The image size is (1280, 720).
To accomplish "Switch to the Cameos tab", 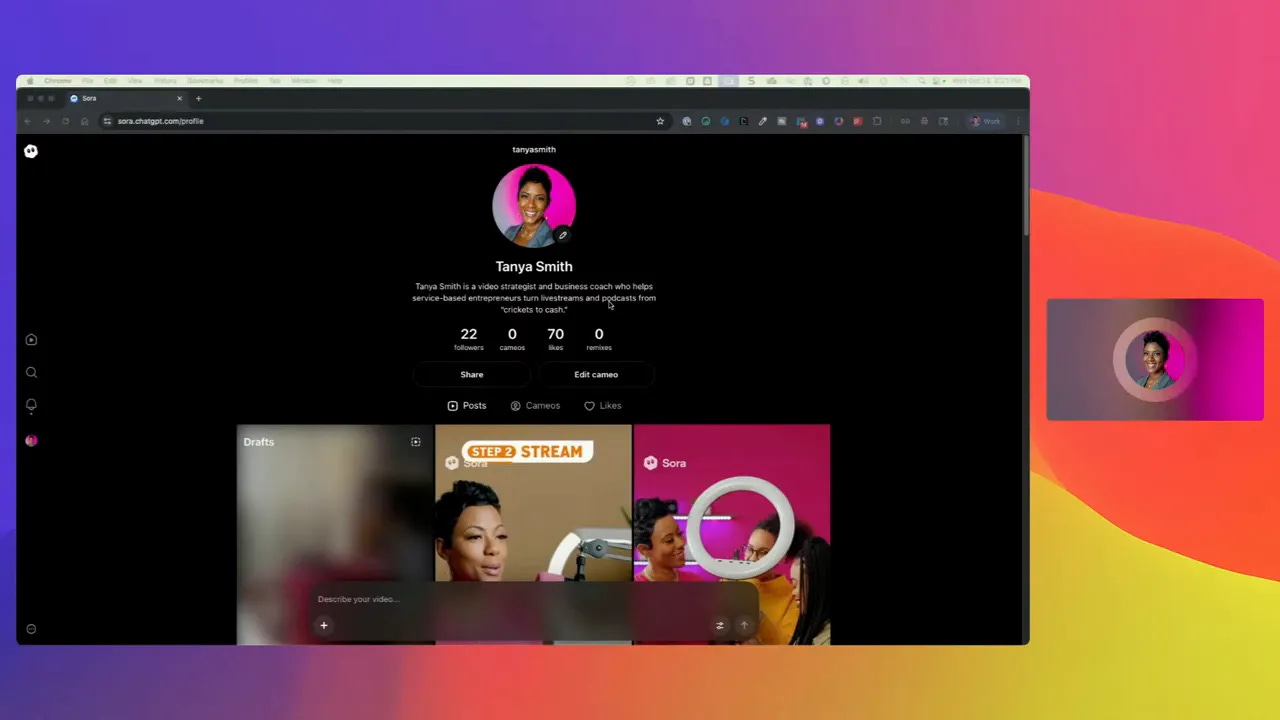I will (x=535, y=406).
